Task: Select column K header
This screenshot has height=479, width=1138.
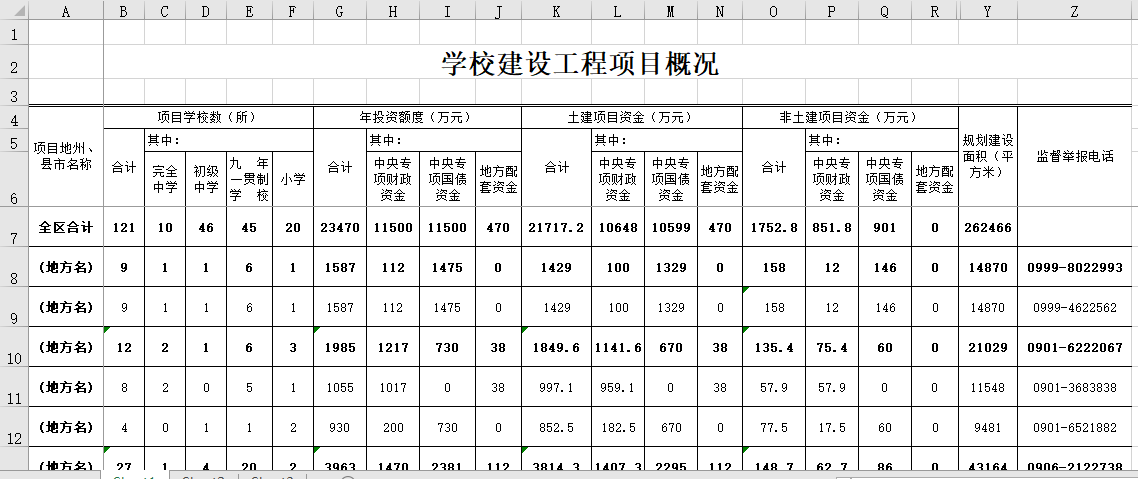Action: click(555, 11)
